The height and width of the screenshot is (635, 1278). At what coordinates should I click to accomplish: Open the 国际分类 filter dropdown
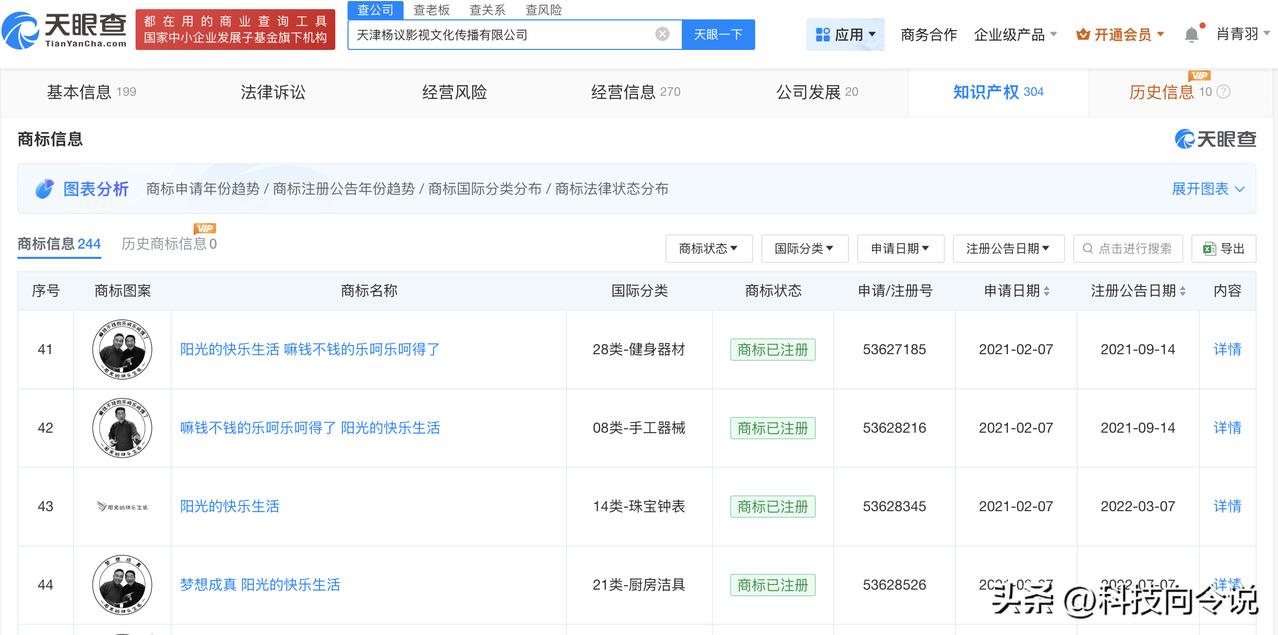pos(805,249)
